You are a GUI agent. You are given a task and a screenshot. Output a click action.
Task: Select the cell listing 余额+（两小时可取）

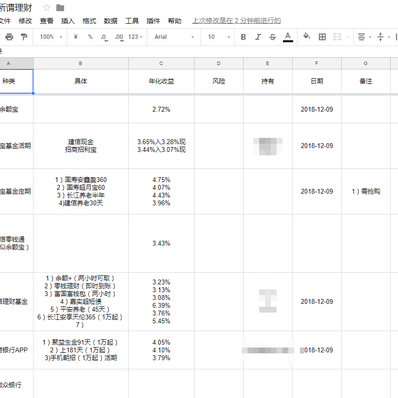[x=81, y=301]
